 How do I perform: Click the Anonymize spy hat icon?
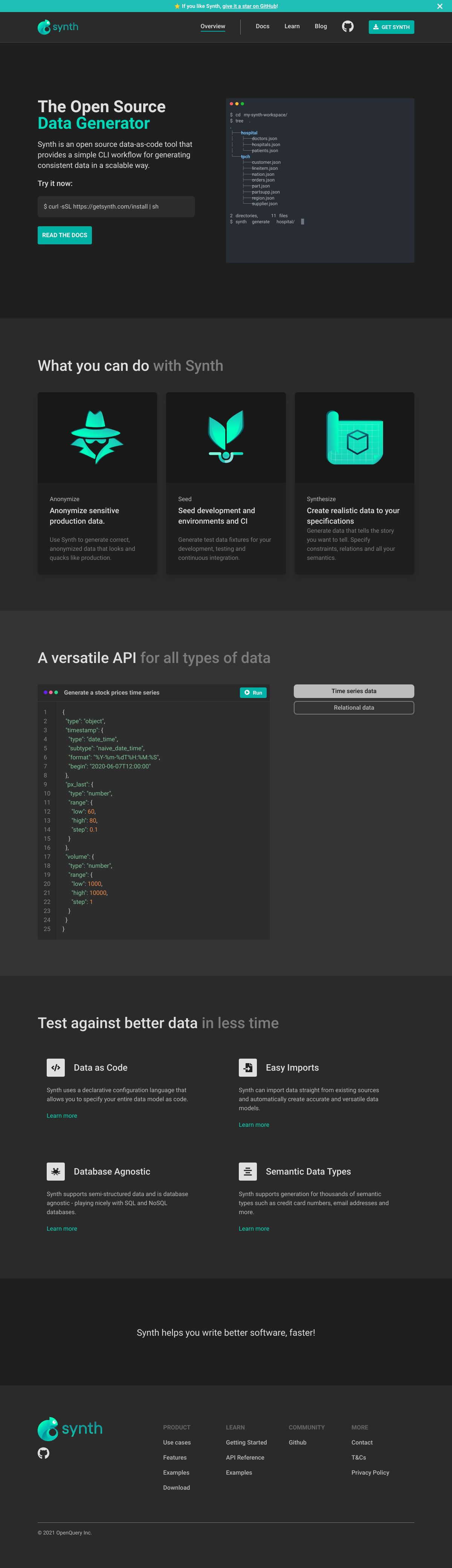point(97,437)
